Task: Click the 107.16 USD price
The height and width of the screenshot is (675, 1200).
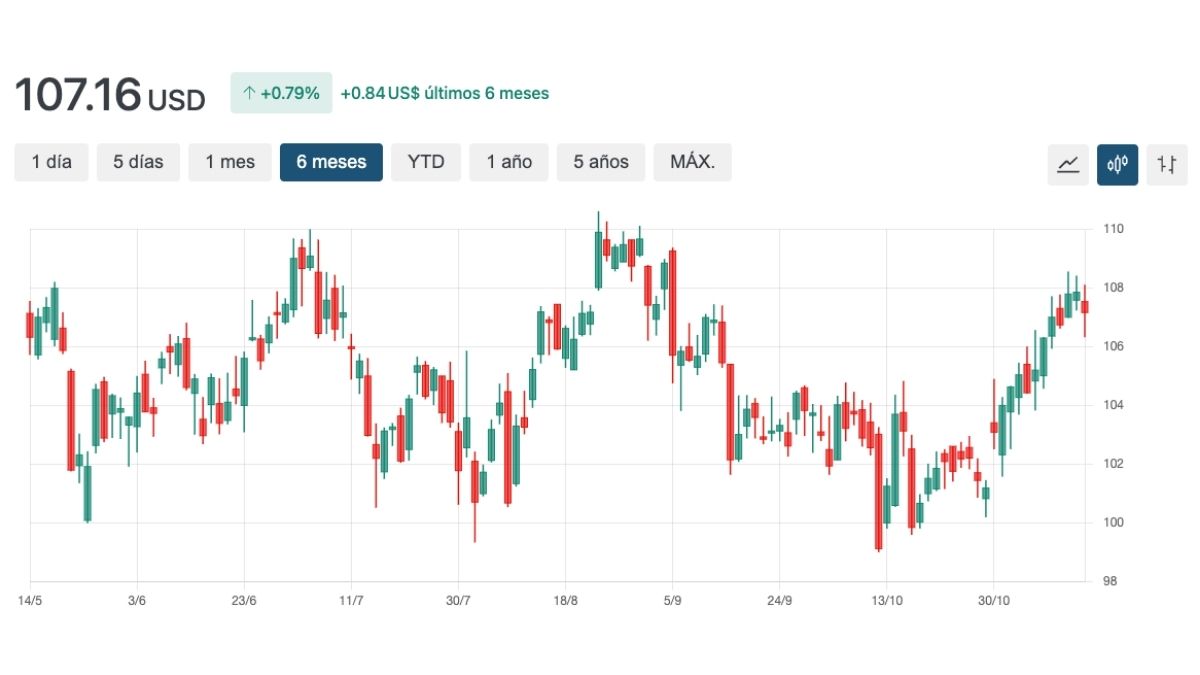Action: point(109,96)
